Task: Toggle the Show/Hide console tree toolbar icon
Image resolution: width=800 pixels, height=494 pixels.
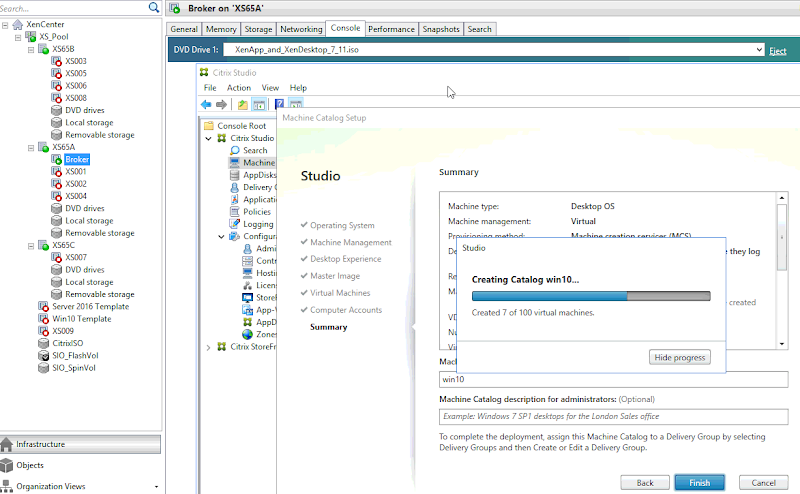Action: [x=259, y=105]
